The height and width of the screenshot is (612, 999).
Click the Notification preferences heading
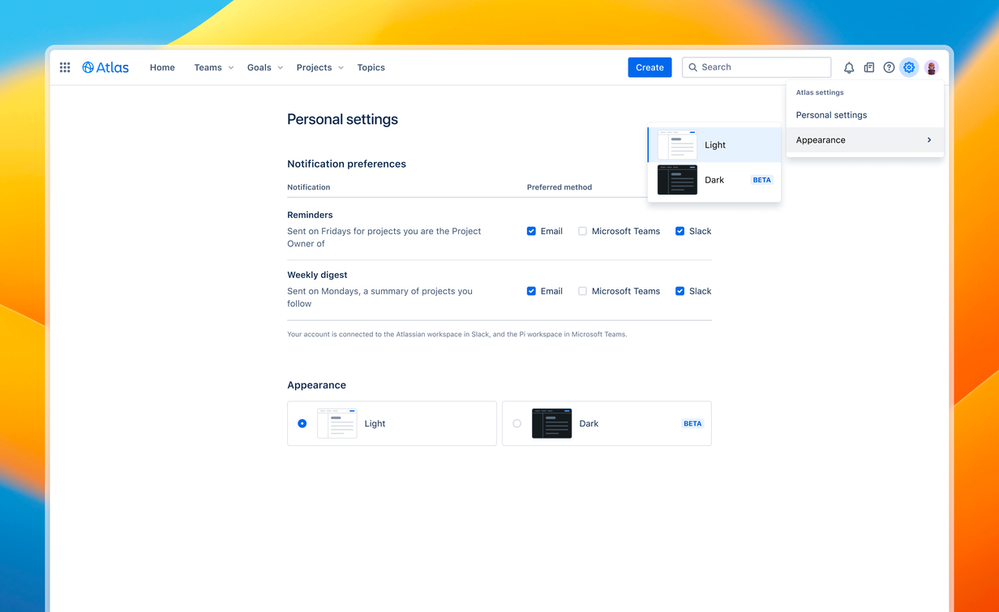tap(347, 164)
